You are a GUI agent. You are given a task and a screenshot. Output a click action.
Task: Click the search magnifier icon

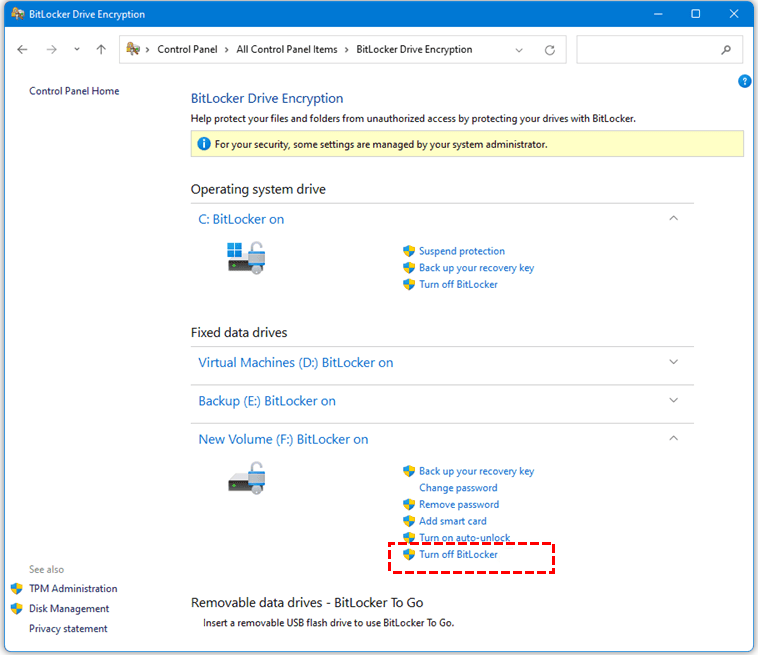coord(726,49)
